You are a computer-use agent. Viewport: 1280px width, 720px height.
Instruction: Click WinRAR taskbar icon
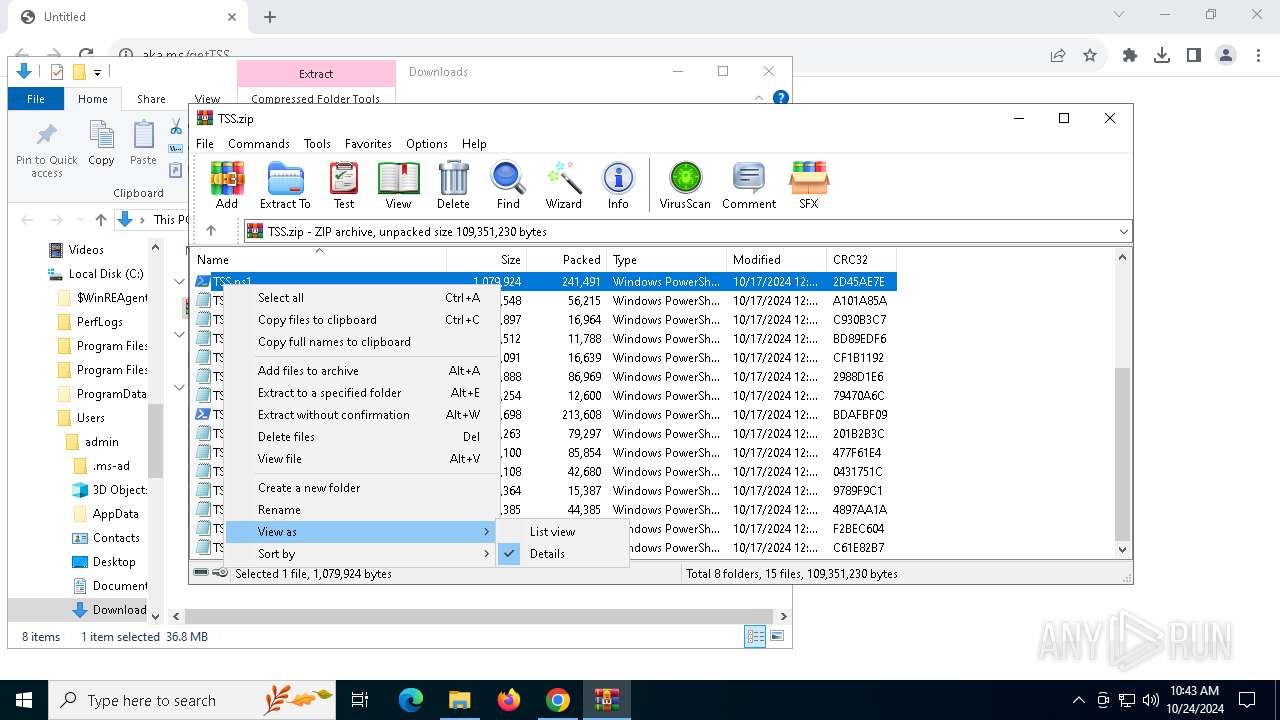(607, 700)
